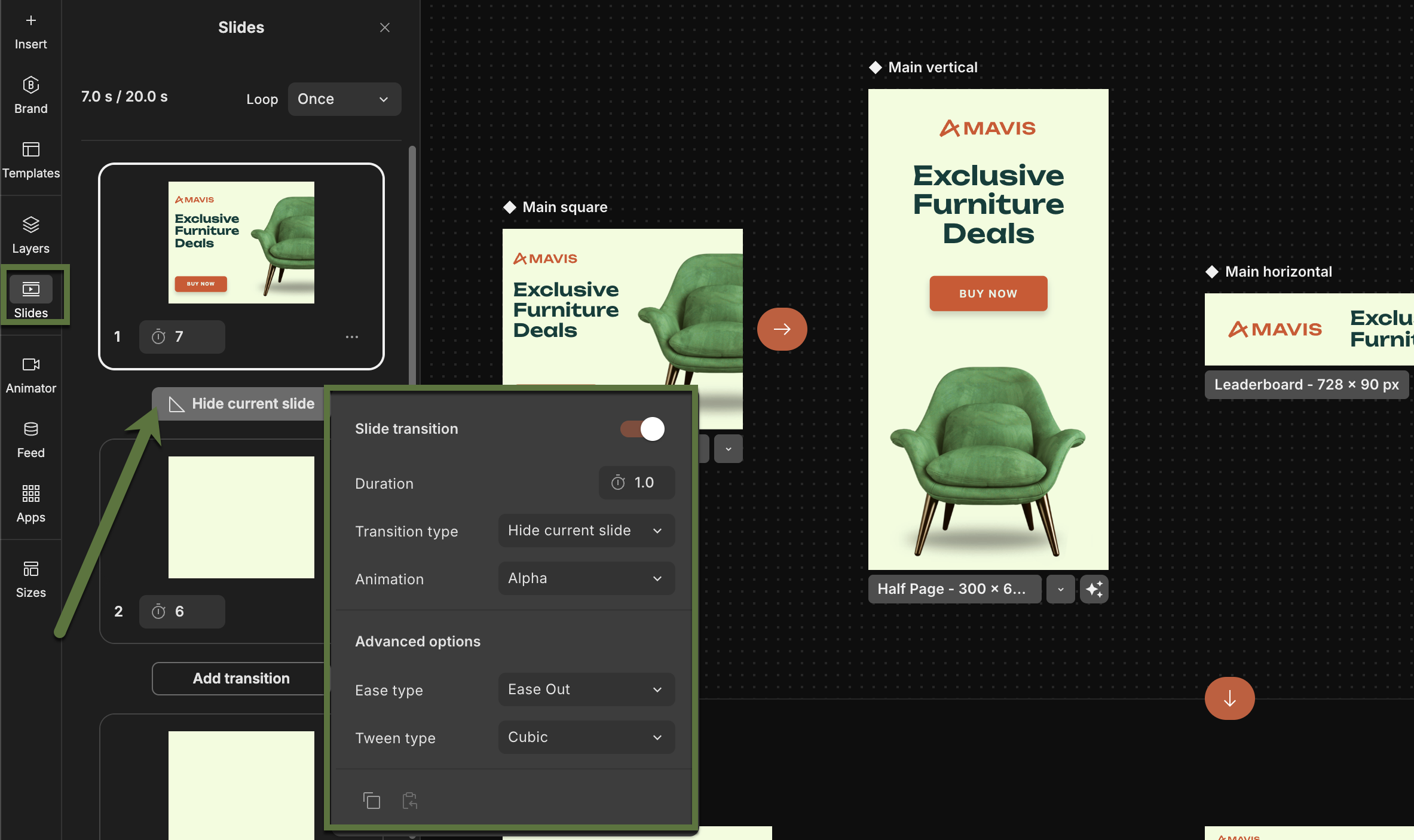This screenshot has height=840, width=1414.
Task: Open slide 1 more options menu
Action: coord(352,337)
